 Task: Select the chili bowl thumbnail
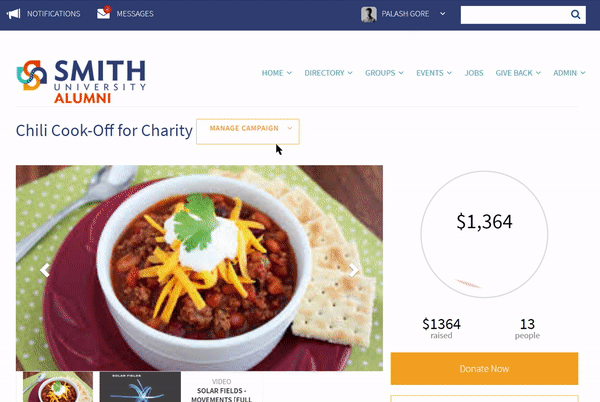pos(58,387)
